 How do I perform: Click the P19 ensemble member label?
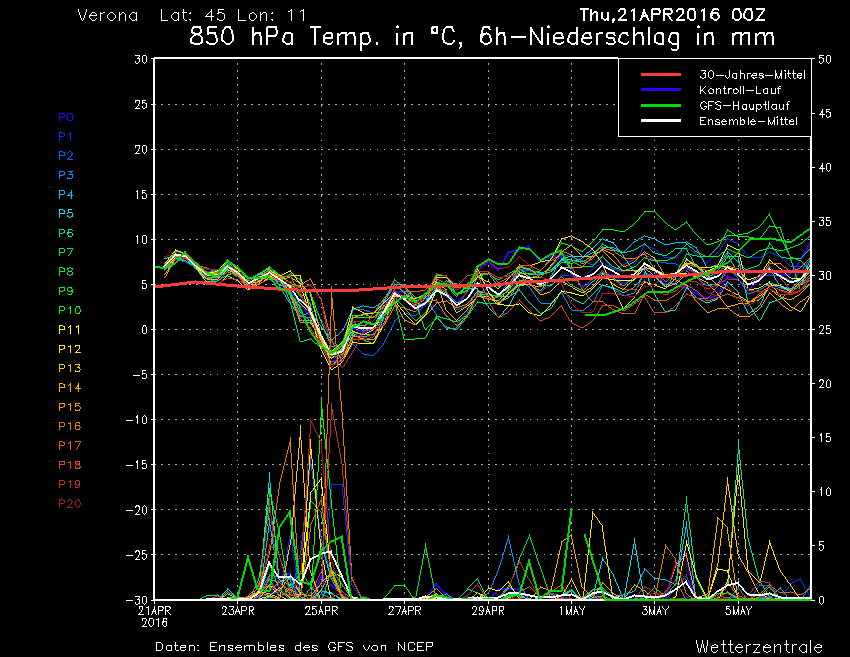[x=69, y=484]
